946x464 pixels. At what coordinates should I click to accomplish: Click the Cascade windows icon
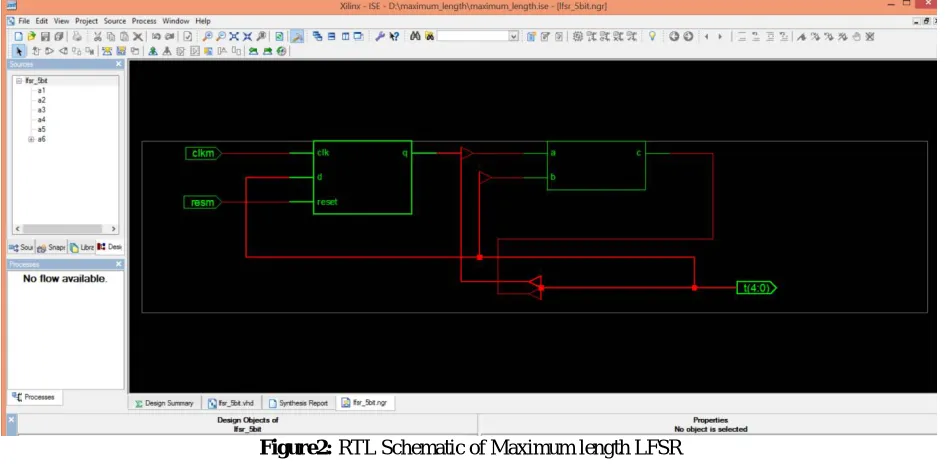pyautogui.click(x=317, y=36)
